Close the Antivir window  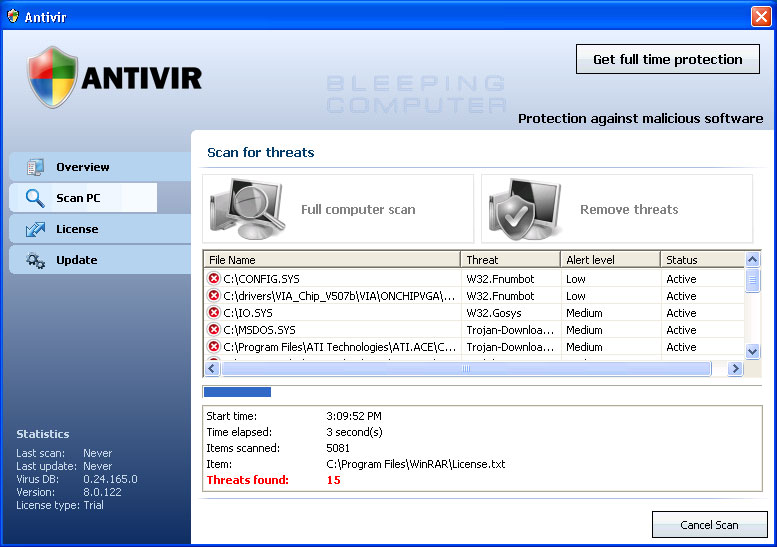pos(761,16)
